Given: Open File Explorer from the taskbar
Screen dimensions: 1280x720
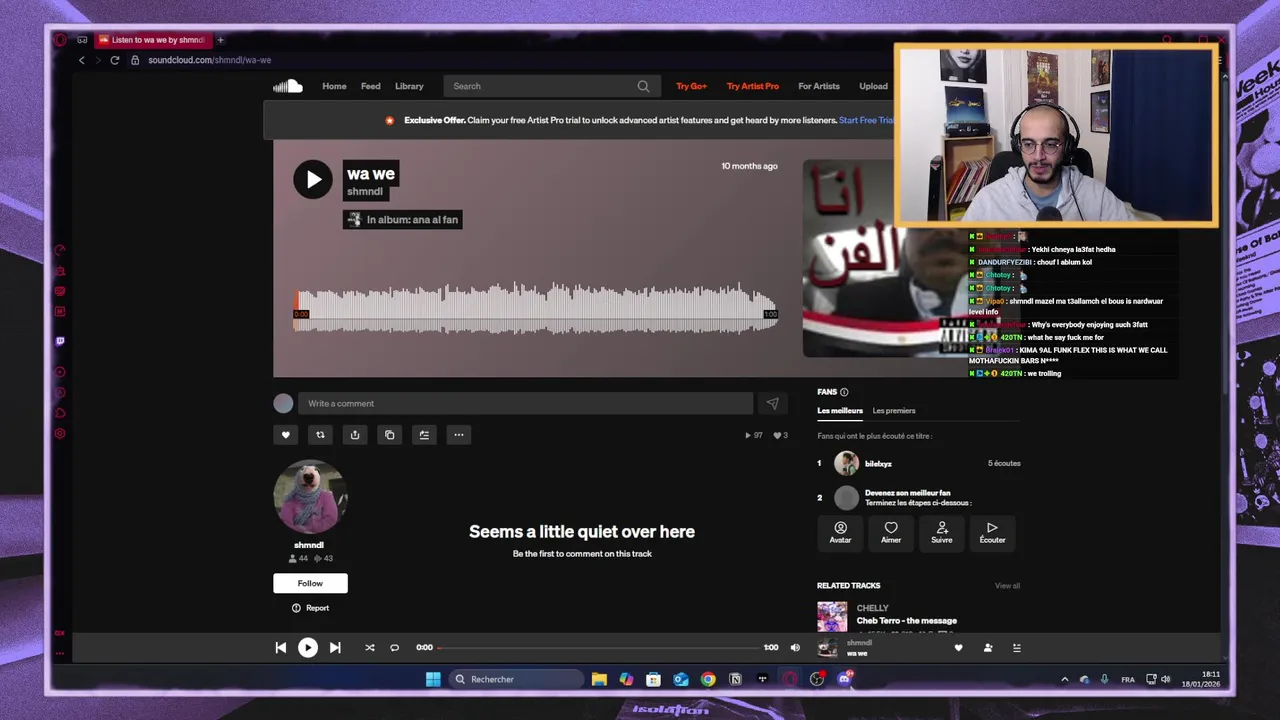Looking at the screenshot, I should tap(599, 679).
